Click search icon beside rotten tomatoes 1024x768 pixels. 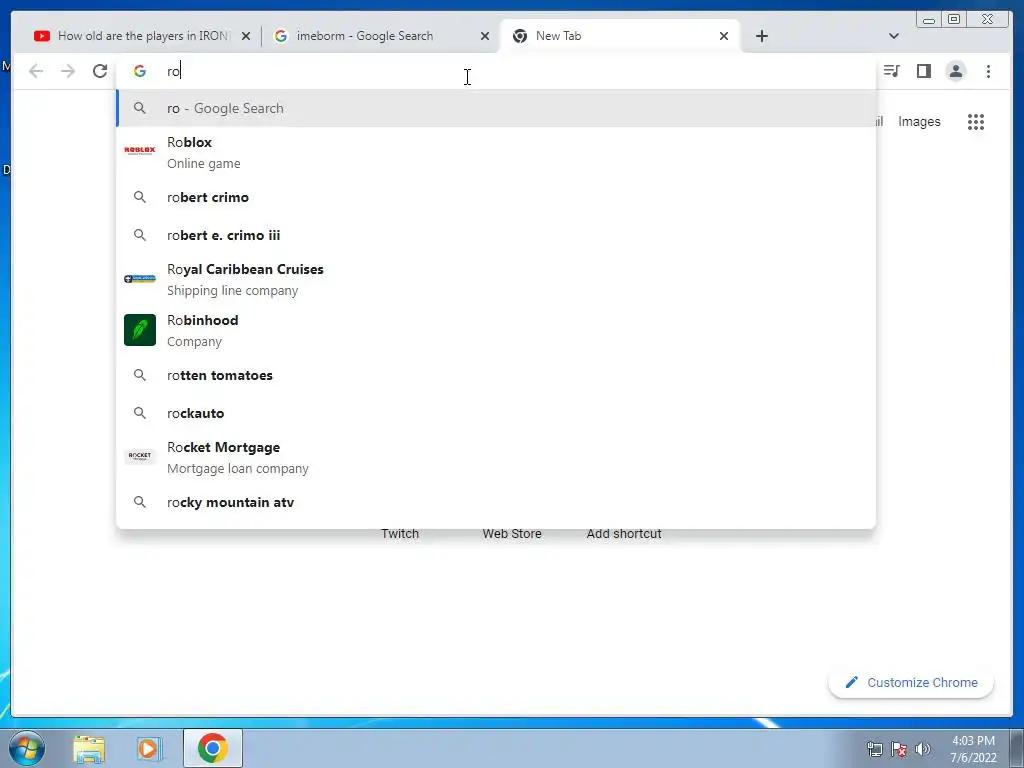(x=140, y=375)
